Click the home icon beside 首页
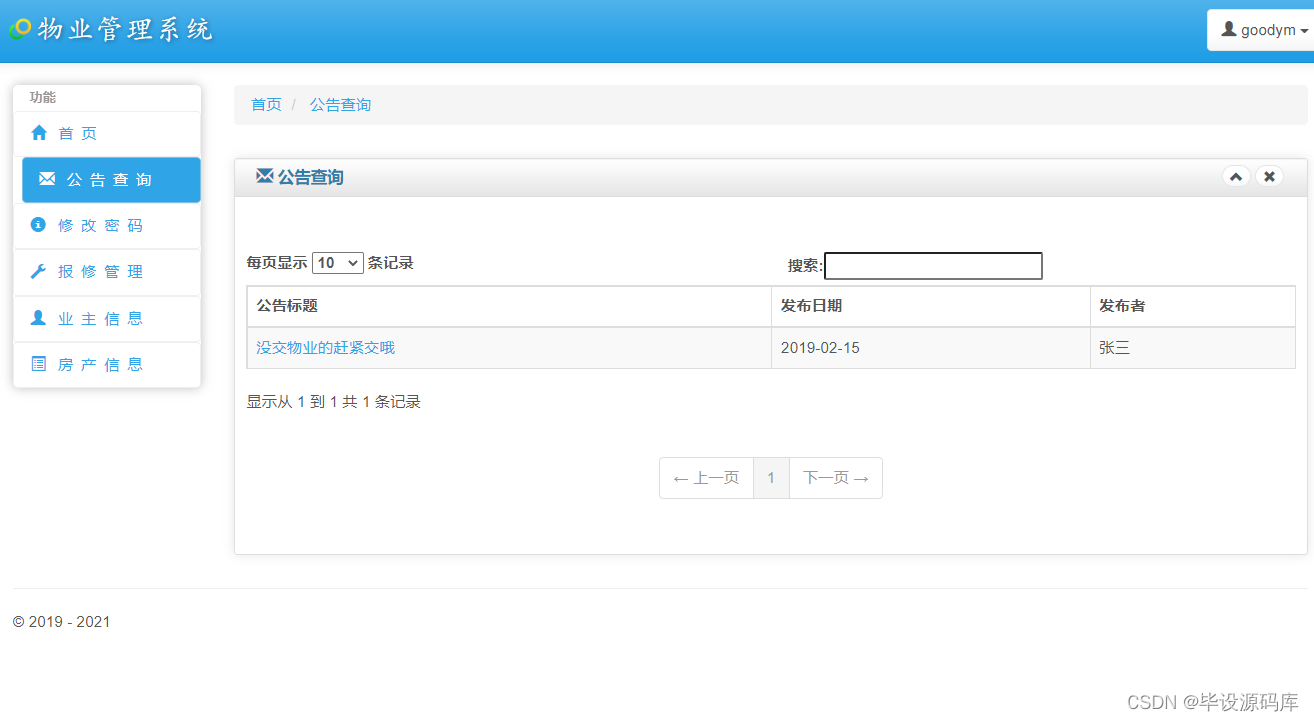 coord(39,133)
